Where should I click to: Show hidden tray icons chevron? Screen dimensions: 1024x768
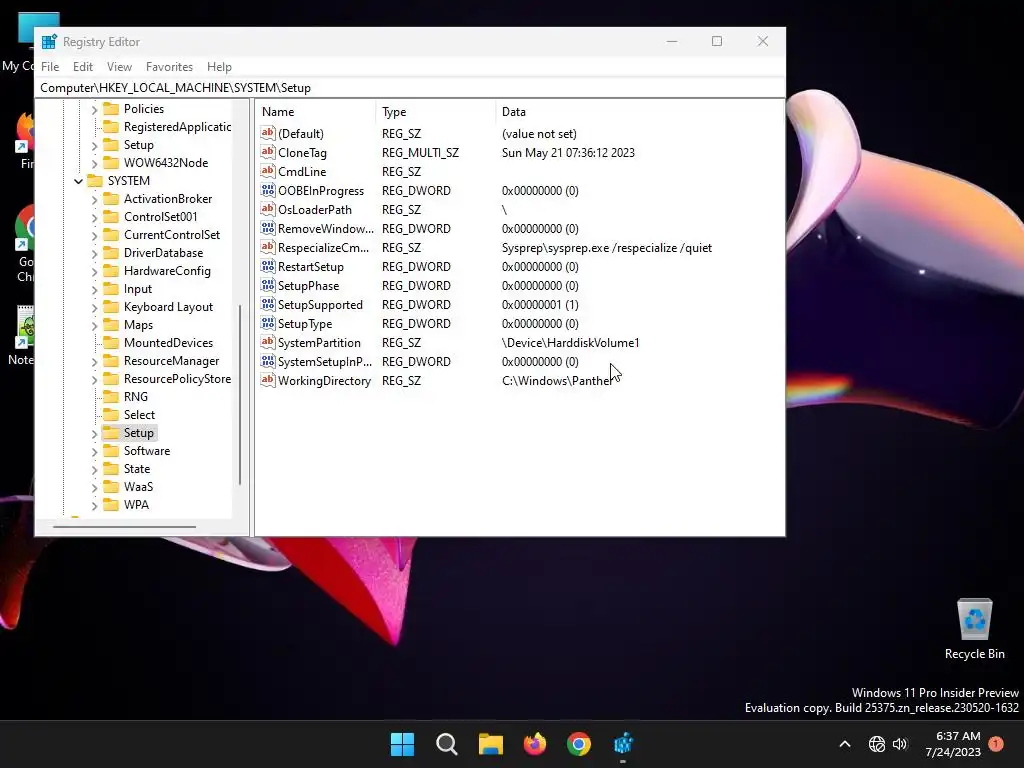(844, 744)
